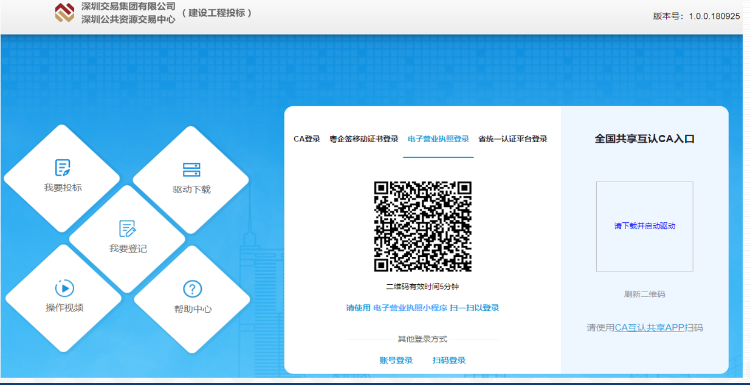Switch to the 省统一认证平台登录 tab

513,139
